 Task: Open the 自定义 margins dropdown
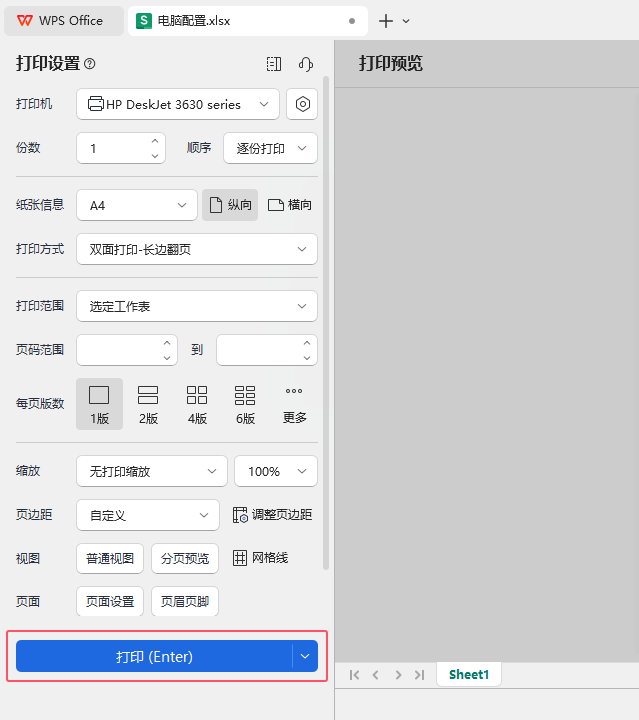[148, 515]
